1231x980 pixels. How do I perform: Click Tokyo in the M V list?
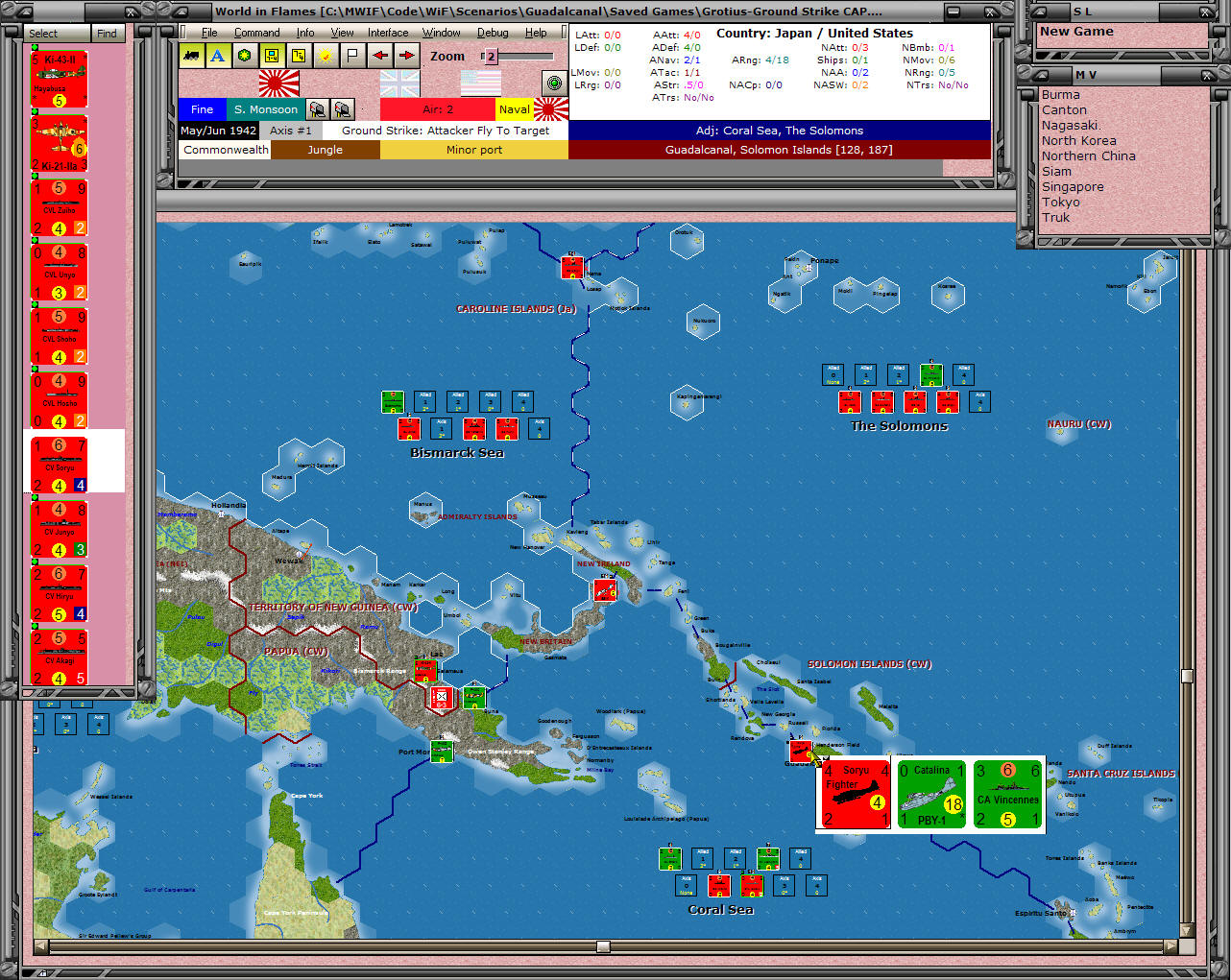point(1061,203)
